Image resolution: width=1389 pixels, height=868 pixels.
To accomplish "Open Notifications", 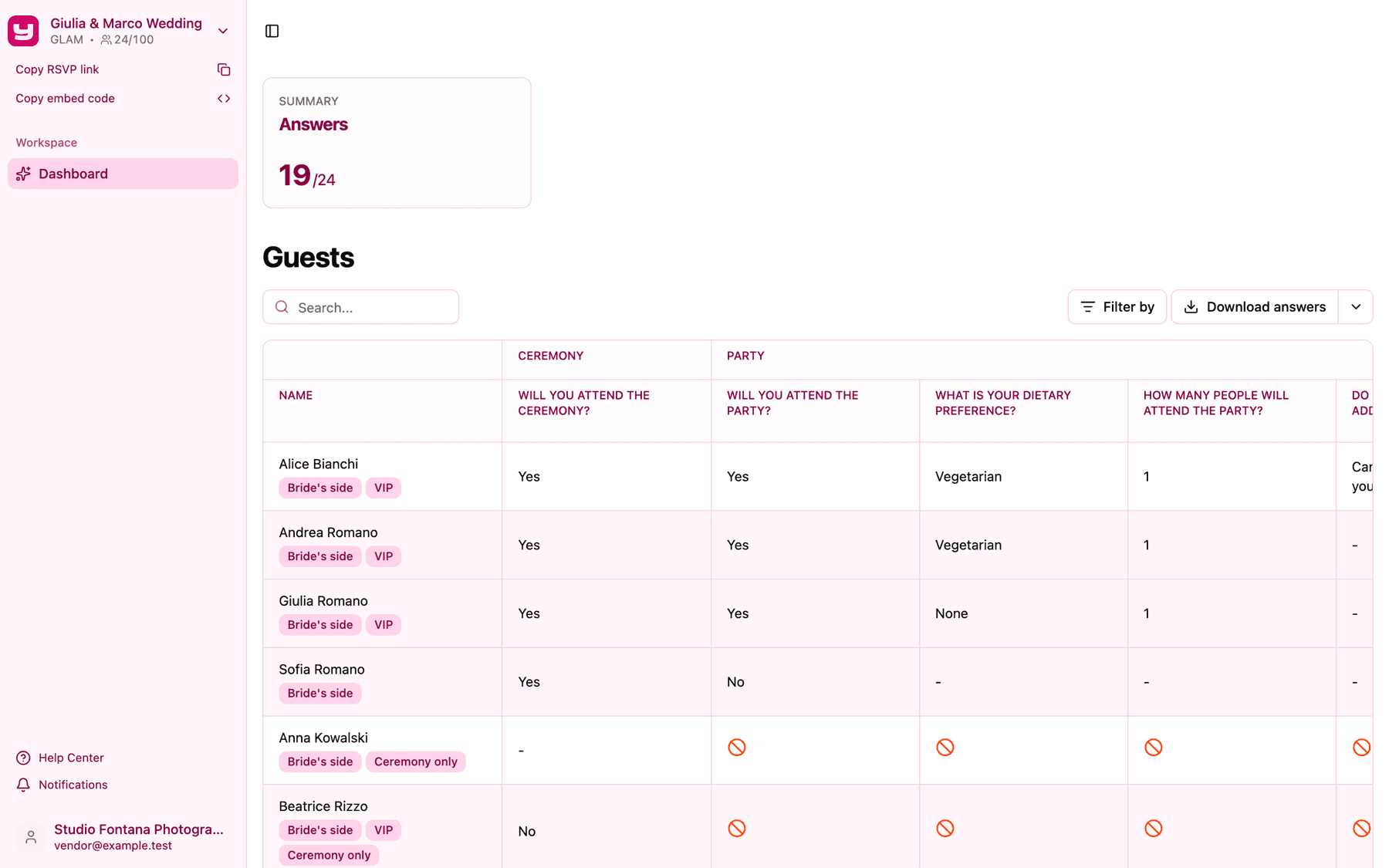I will 73,785.
